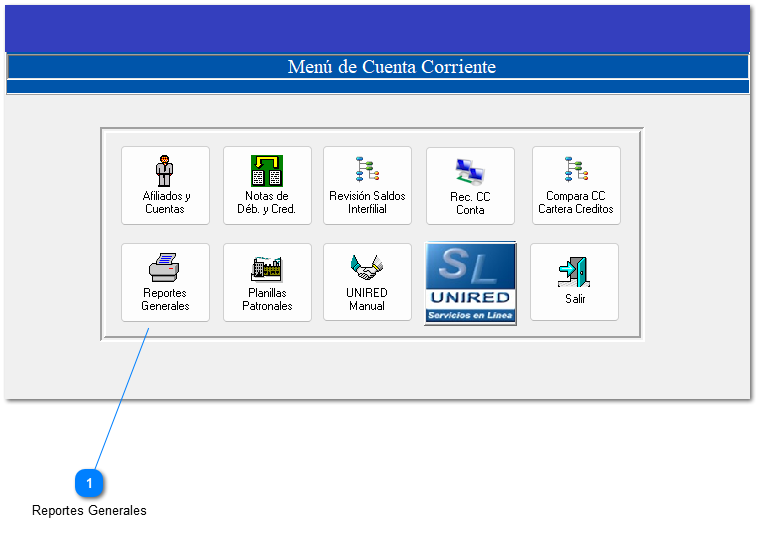Open Reportes Generales printer button

tap(165, 282)
